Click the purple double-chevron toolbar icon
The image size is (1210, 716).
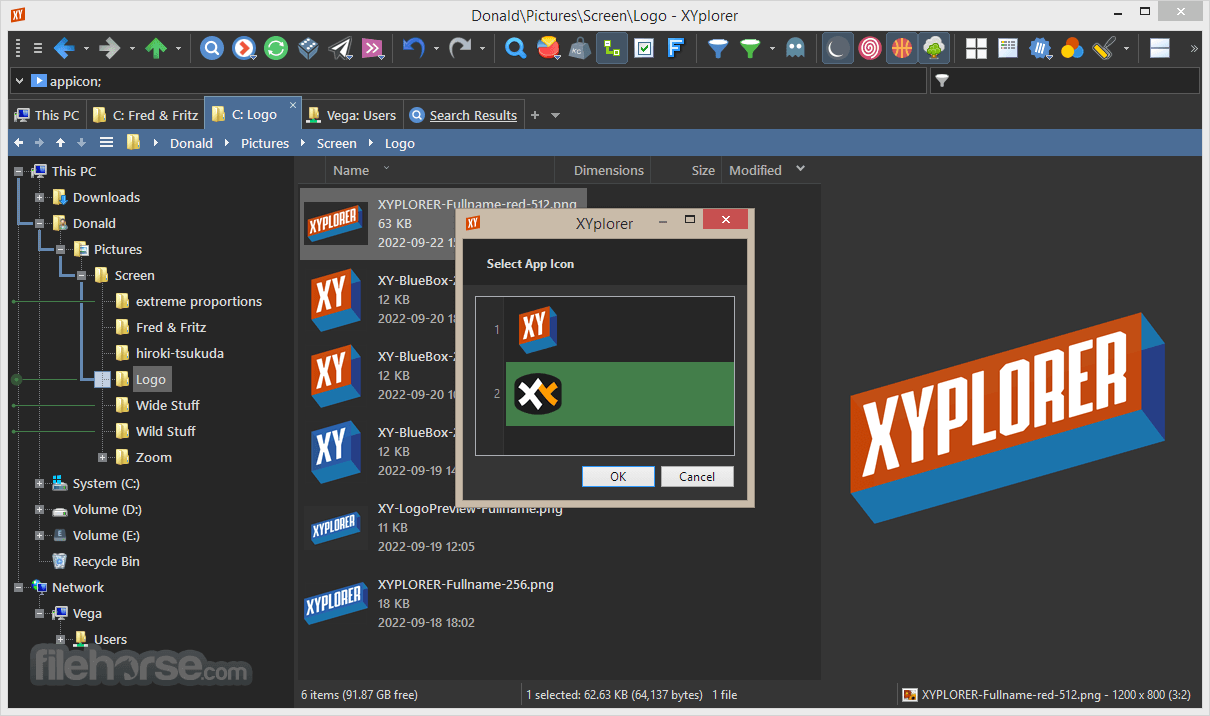click(x=373, y=47)
